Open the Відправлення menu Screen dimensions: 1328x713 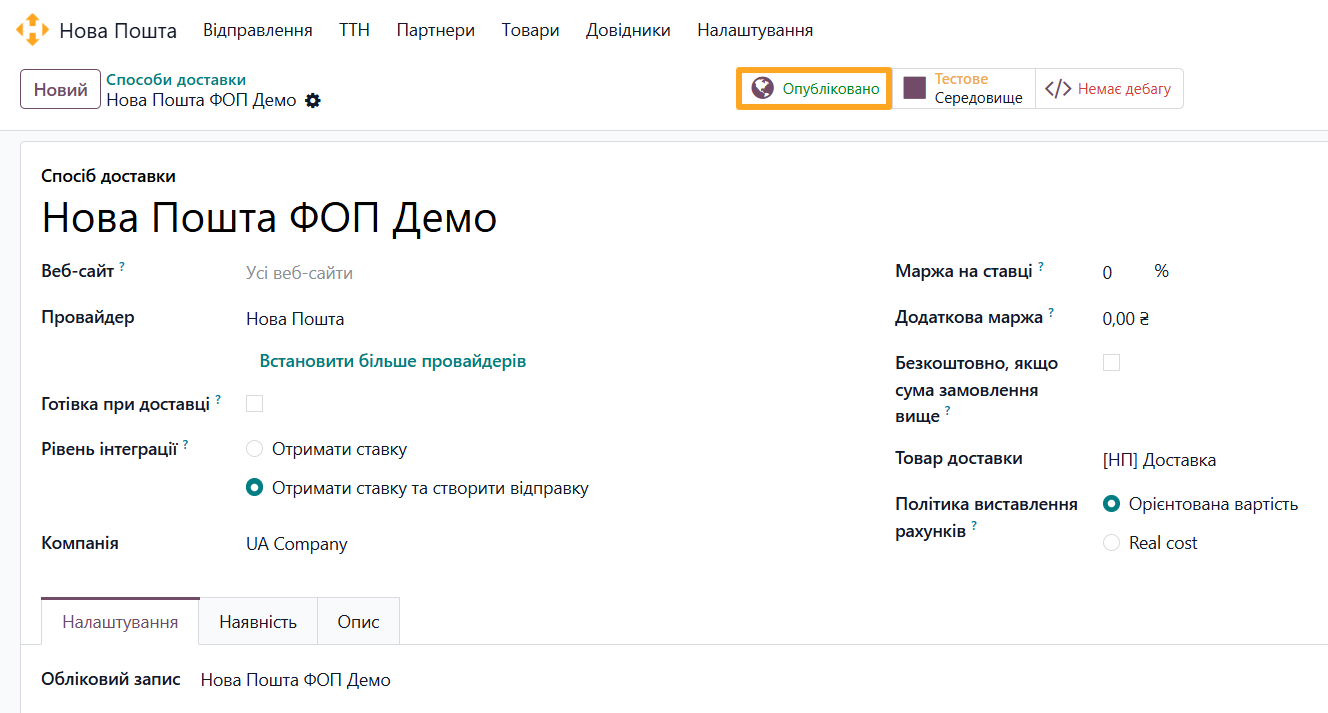258,30
